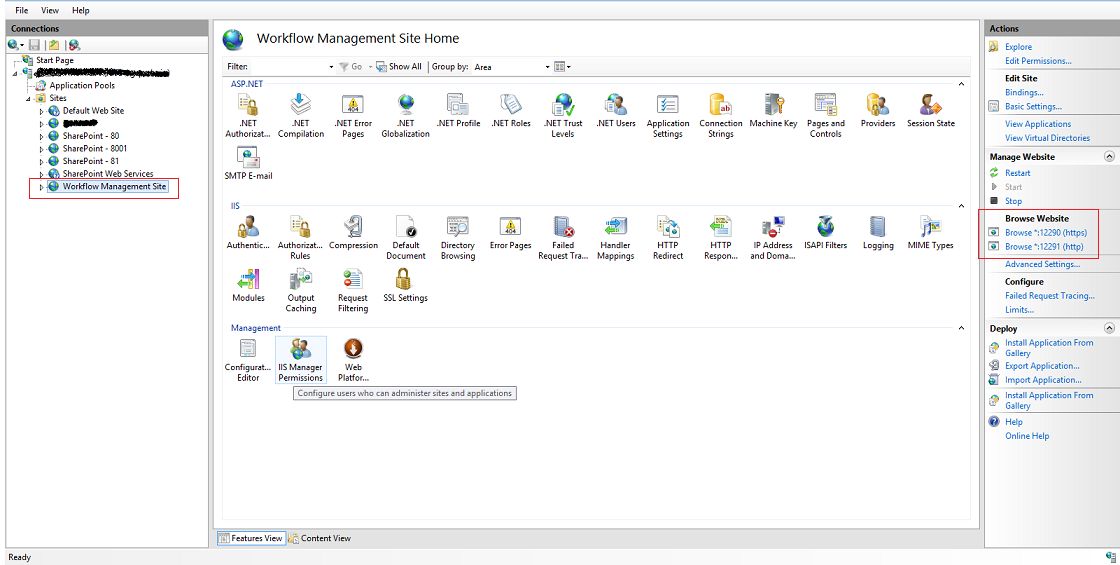Open ISAPI Filters feature
The image size is (1120, 565).
(826, 233)
